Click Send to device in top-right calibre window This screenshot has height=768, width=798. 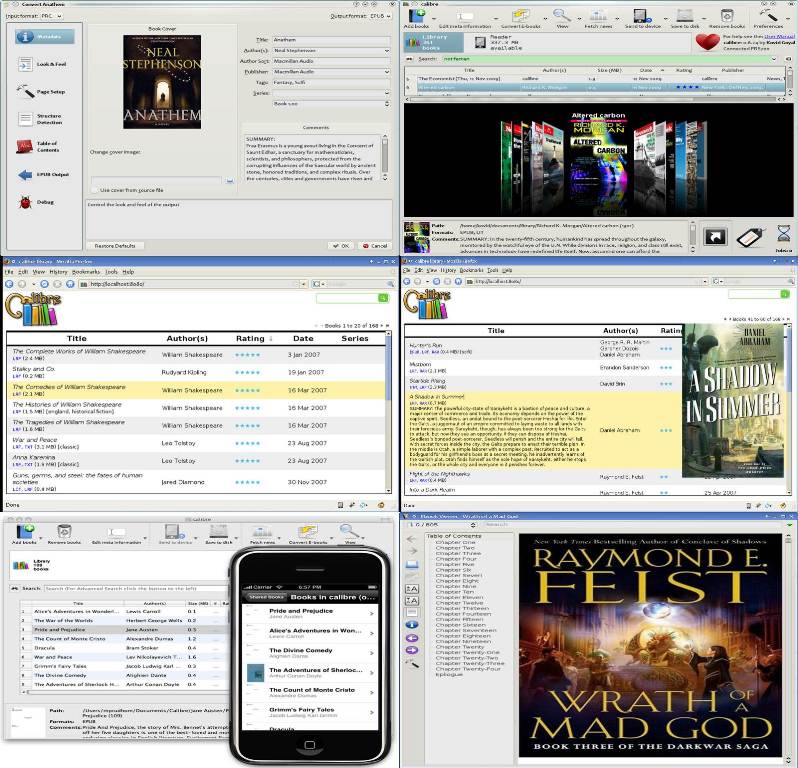point(642,18)
